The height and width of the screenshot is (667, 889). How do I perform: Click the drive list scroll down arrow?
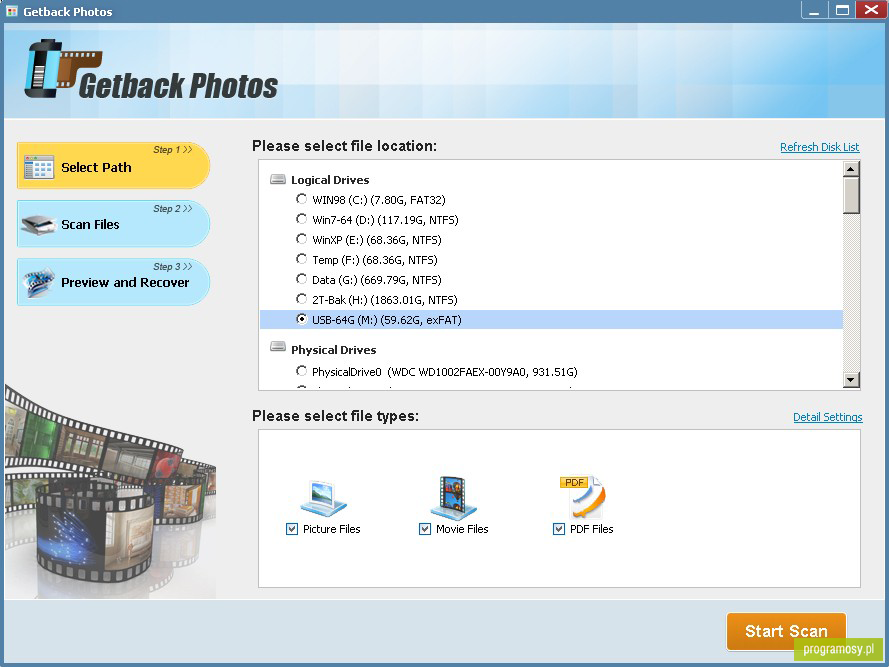coord(851,379)
